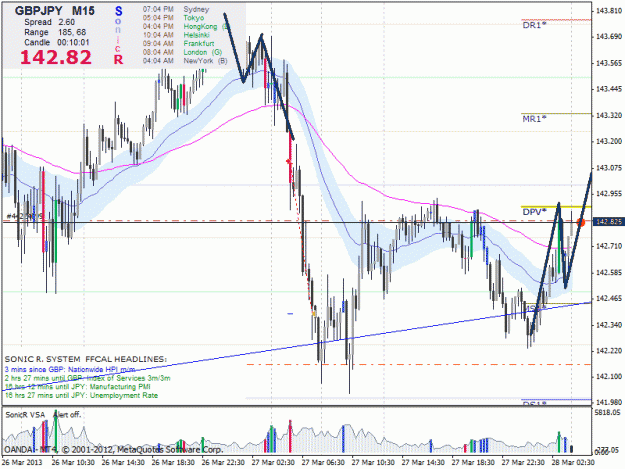Select the 142.82 red price readout
The width and height of the screenshot is (625, 469).
click(x=55, y=57)
